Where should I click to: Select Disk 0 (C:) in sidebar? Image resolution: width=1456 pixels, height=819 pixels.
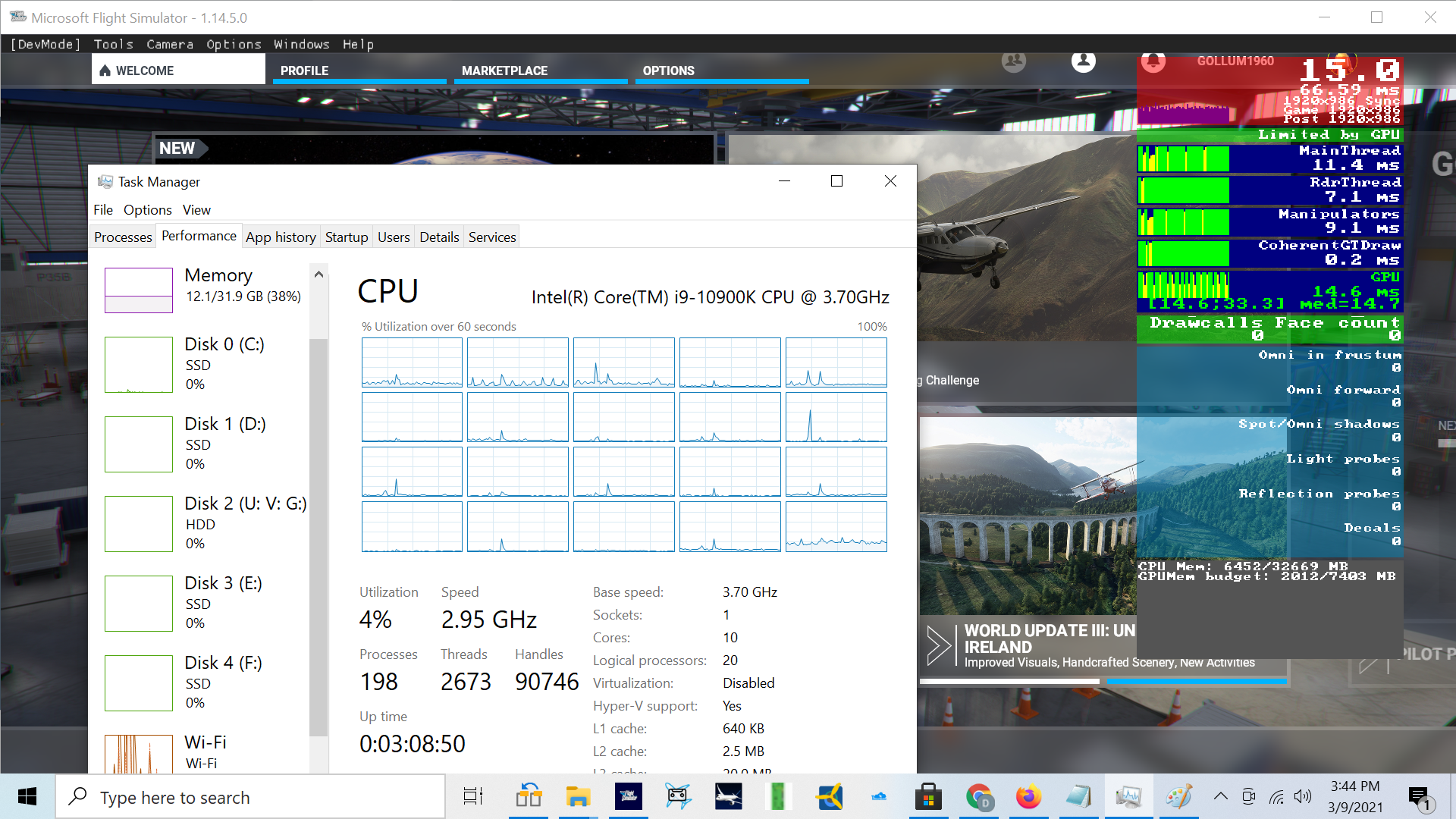205,364
